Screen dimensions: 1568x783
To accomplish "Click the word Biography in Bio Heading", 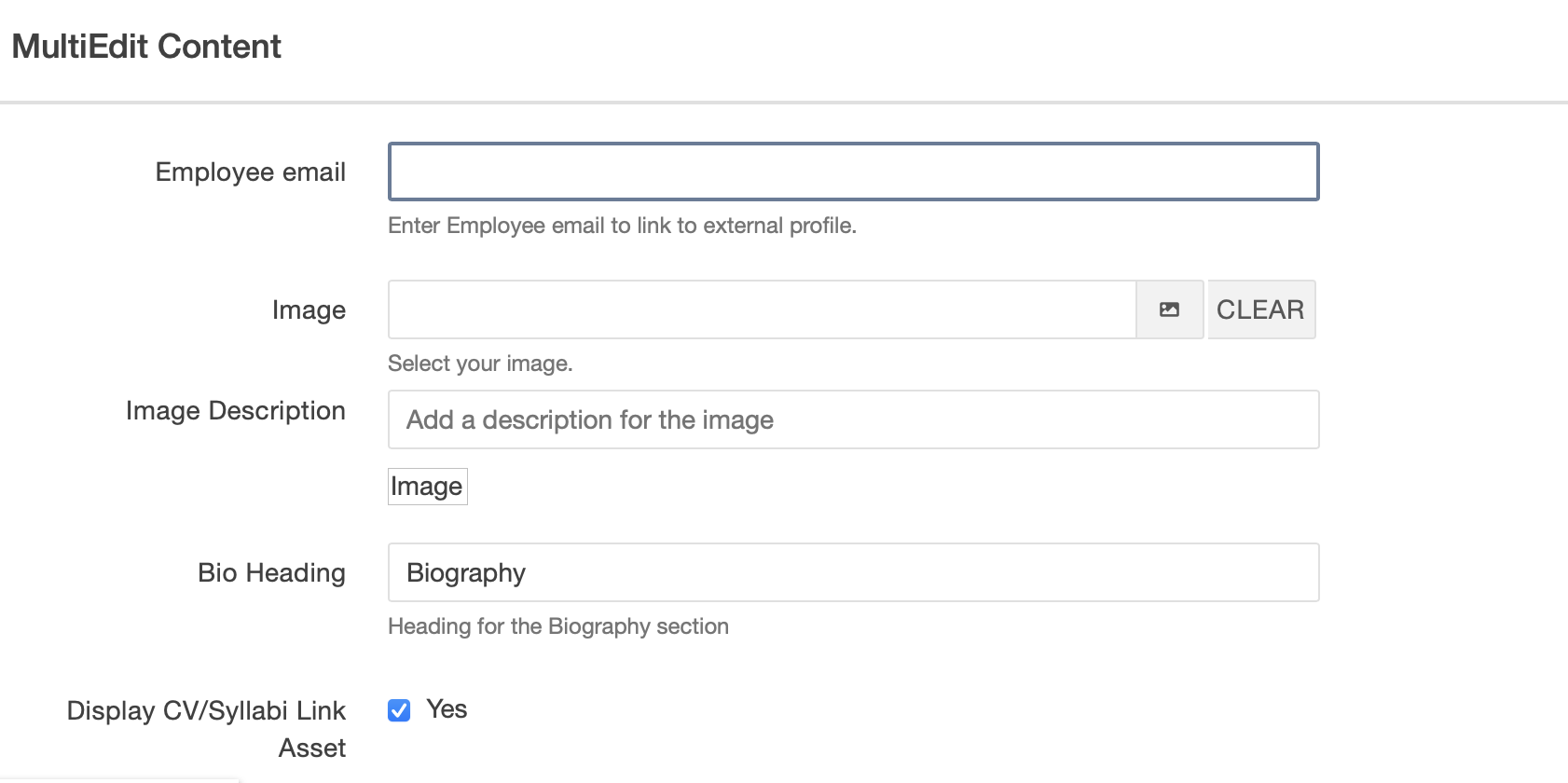I will click(x=466, y=573).
